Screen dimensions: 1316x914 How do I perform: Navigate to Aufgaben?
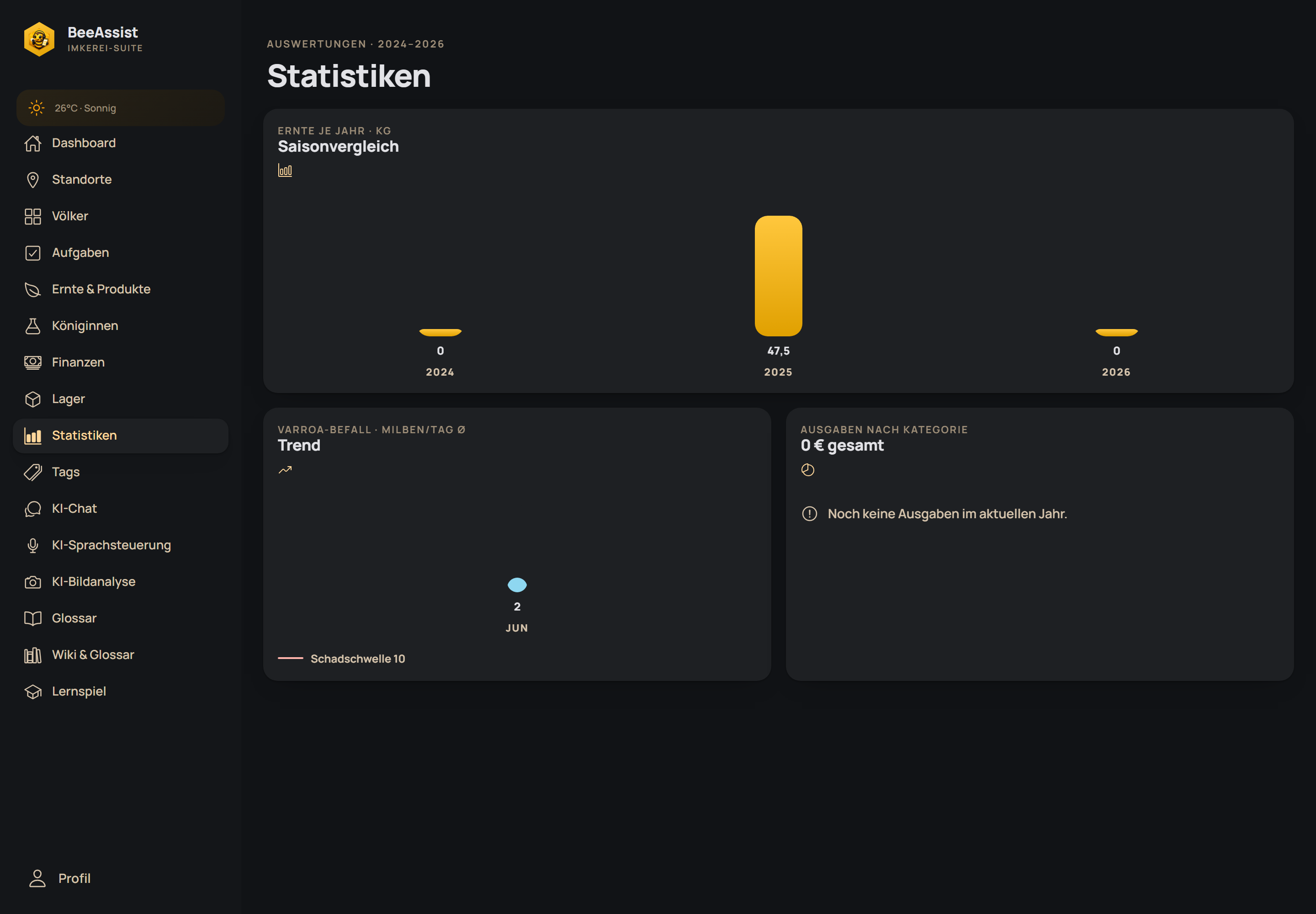(x=120, y=253)
